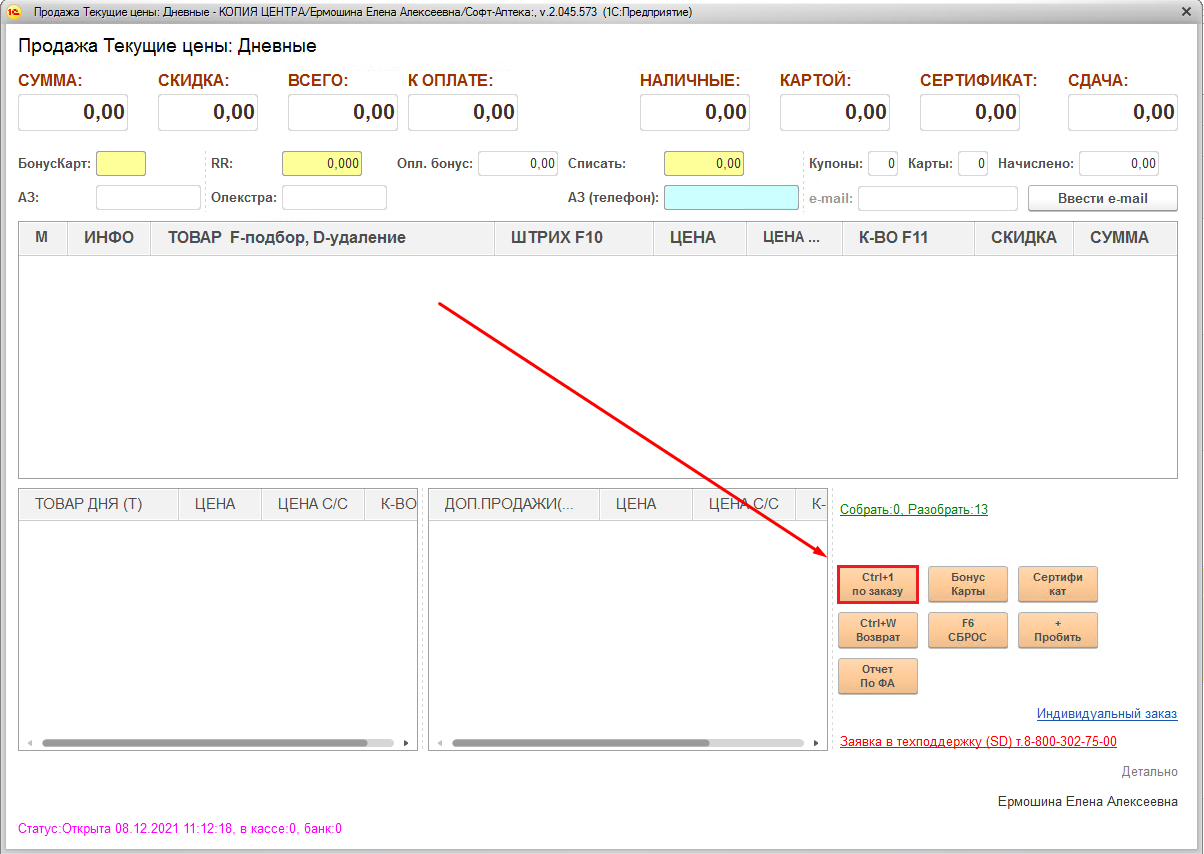Select the Олекстра input field
The image size is (1204, 854).
[x=334, y=198]
